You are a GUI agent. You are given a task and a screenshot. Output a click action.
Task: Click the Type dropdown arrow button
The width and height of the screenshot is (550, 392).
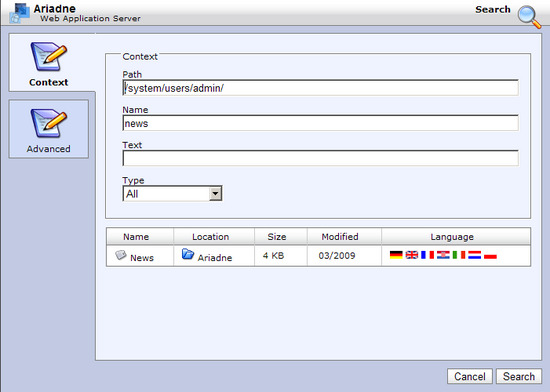tap(215, 194)
